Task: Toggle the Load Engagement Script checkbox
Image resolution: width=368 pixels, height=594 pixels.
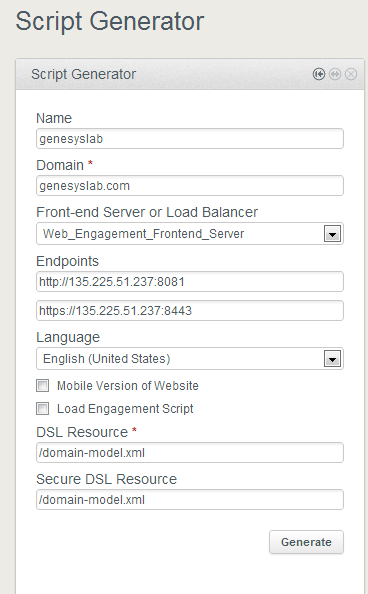Action: coord(42,409)
